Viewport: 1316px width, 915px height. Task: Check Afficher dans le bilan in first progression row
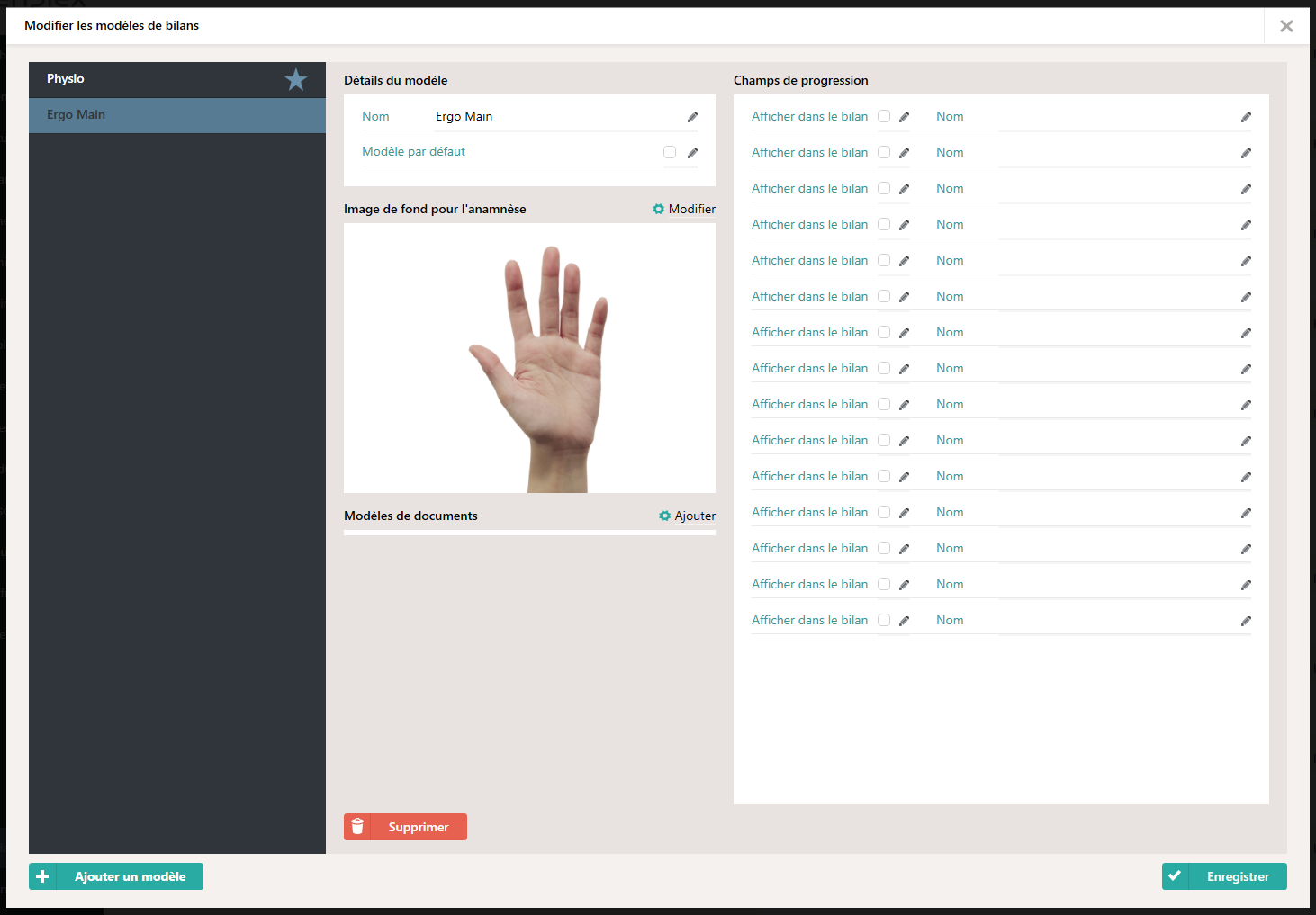click(884, 116)
